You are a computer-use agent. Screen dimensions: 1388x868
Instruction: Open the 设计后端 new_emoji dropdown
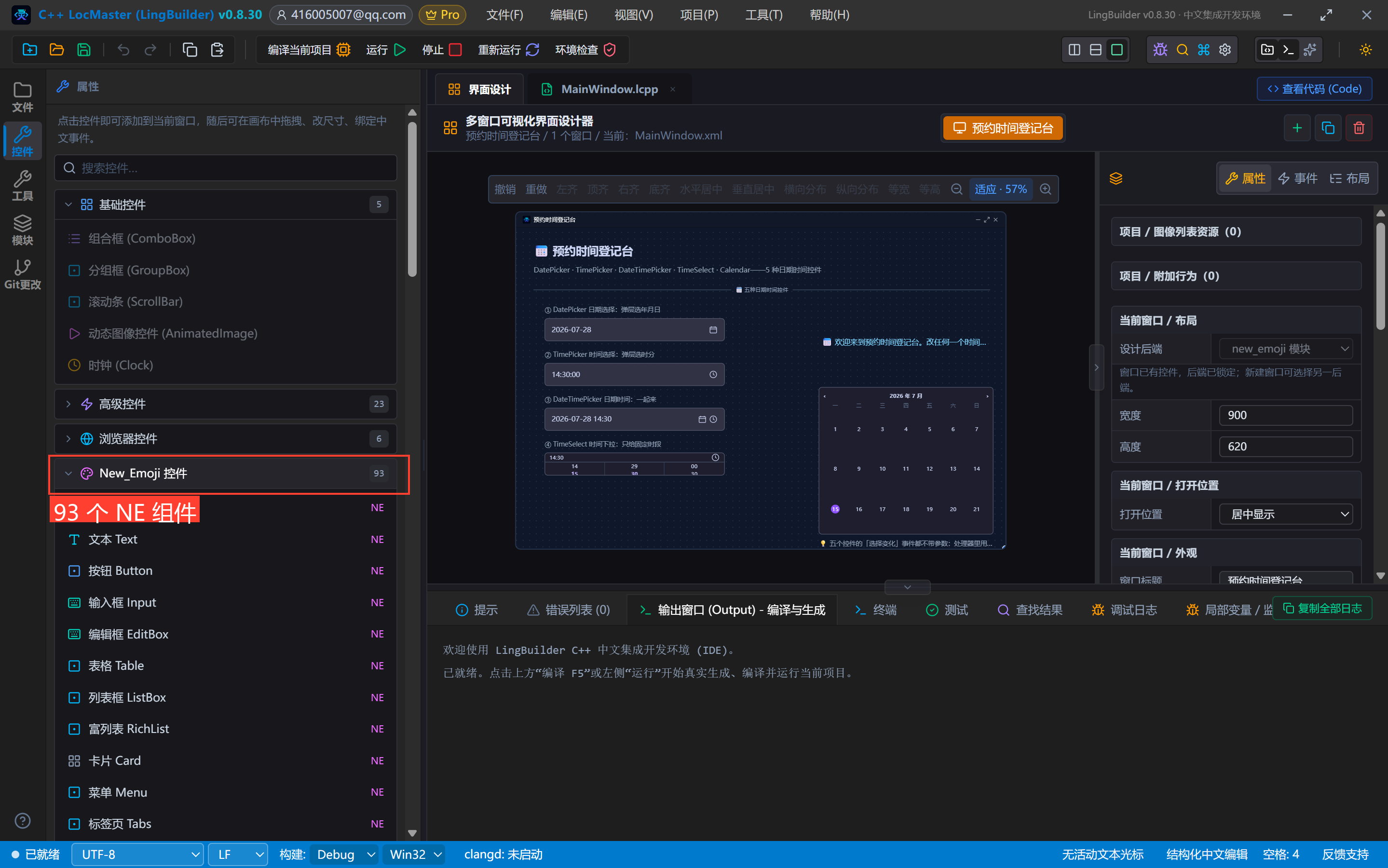(x=1285, y=349)
